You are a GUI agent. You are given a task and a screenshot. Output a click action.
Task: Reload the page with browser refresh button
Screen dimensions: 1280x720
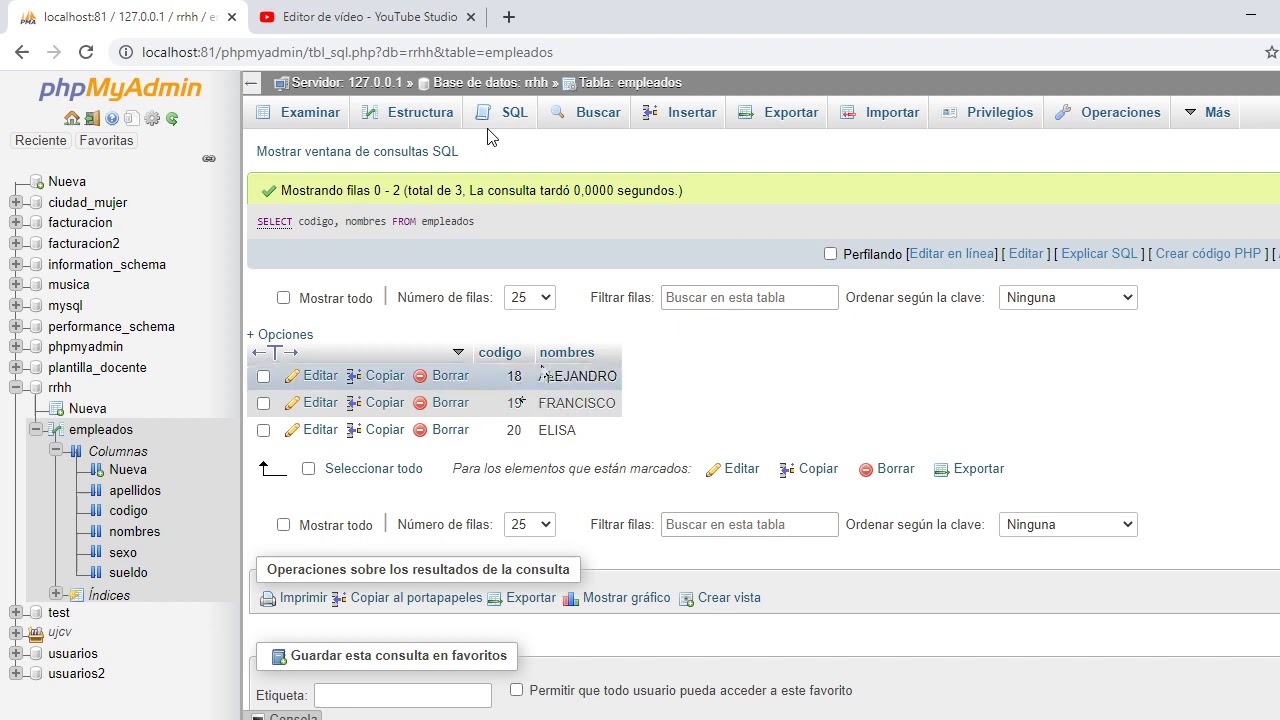click(x=86, y=52)
